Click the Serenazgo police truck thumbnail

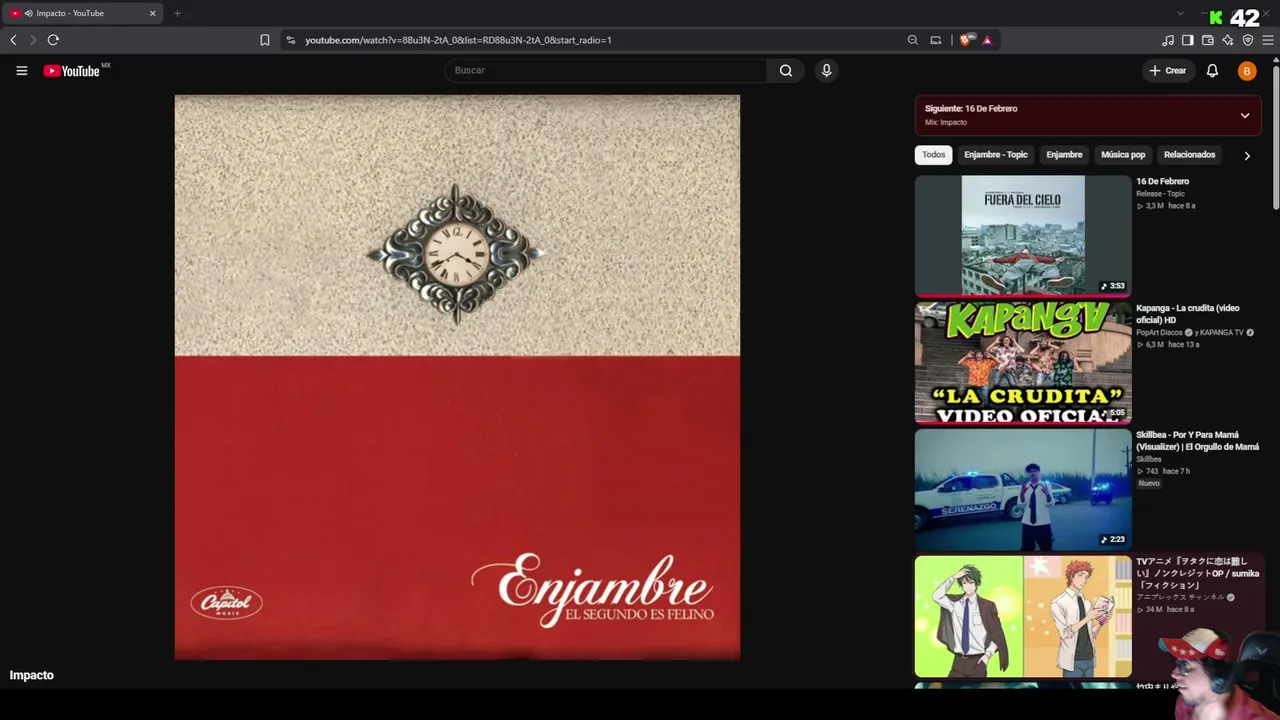pos(1023,490)
